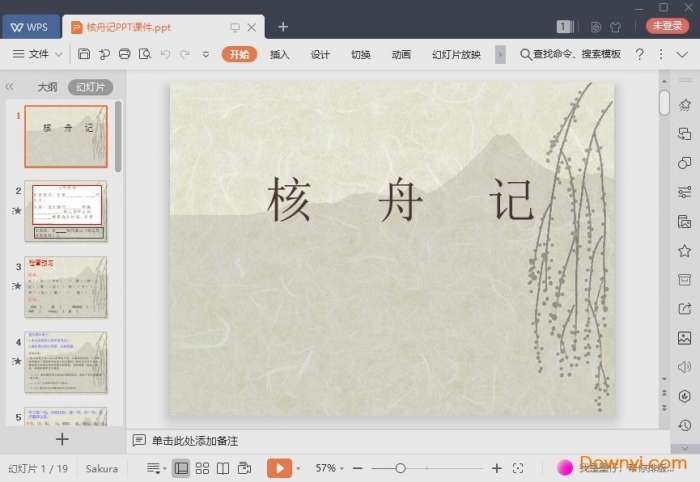Viewport: 700px width, 482px height.
Task: Switch the panel to 幻灯片 view
Action: pos(91,87)
